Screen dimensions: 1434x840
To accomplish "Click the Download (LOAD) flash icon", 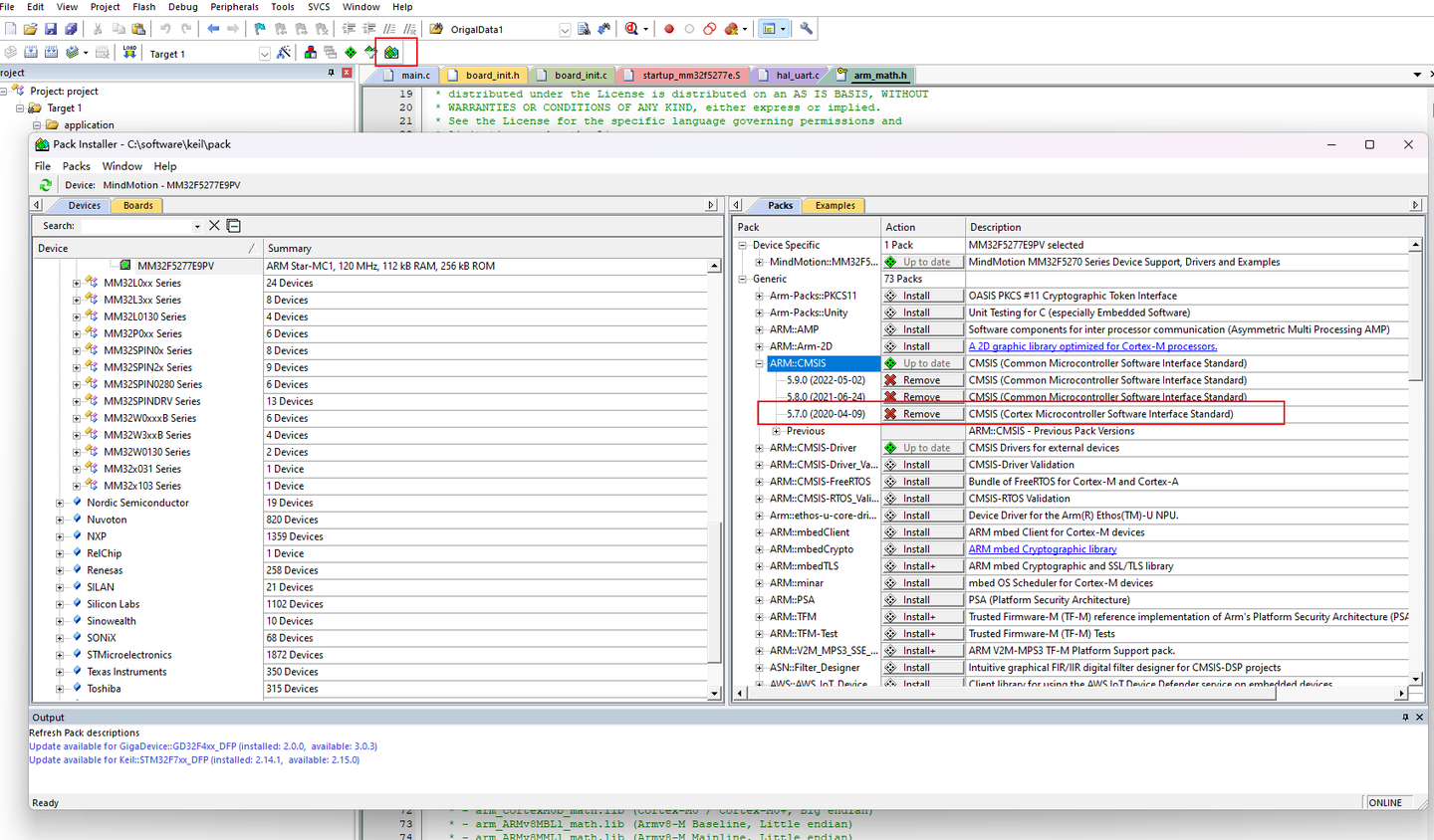I will pyautogui.click(x=129, y=53).
